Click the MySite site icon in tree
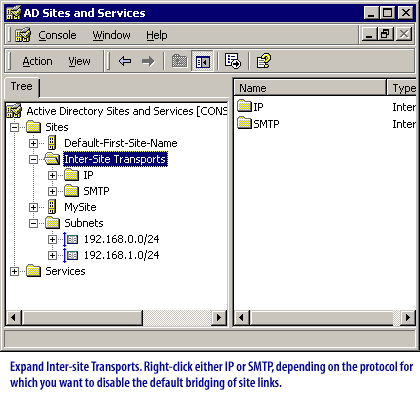This screenshot has height=400, width=420. pyautogui.click(x=52, y=207)
